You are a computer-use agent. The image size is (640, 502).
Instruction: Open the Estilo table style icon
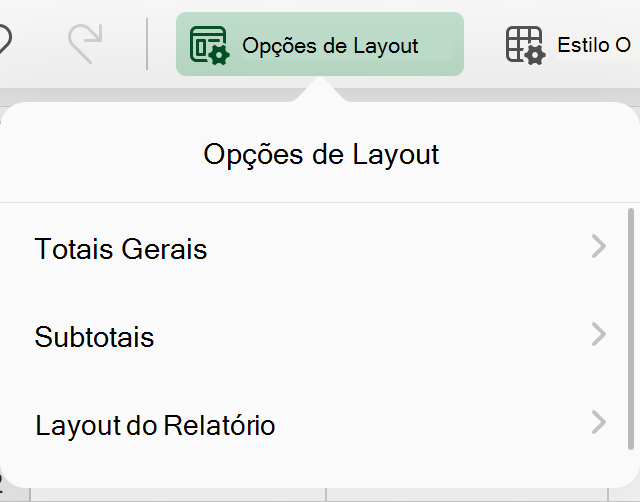[x=525, y=45]
